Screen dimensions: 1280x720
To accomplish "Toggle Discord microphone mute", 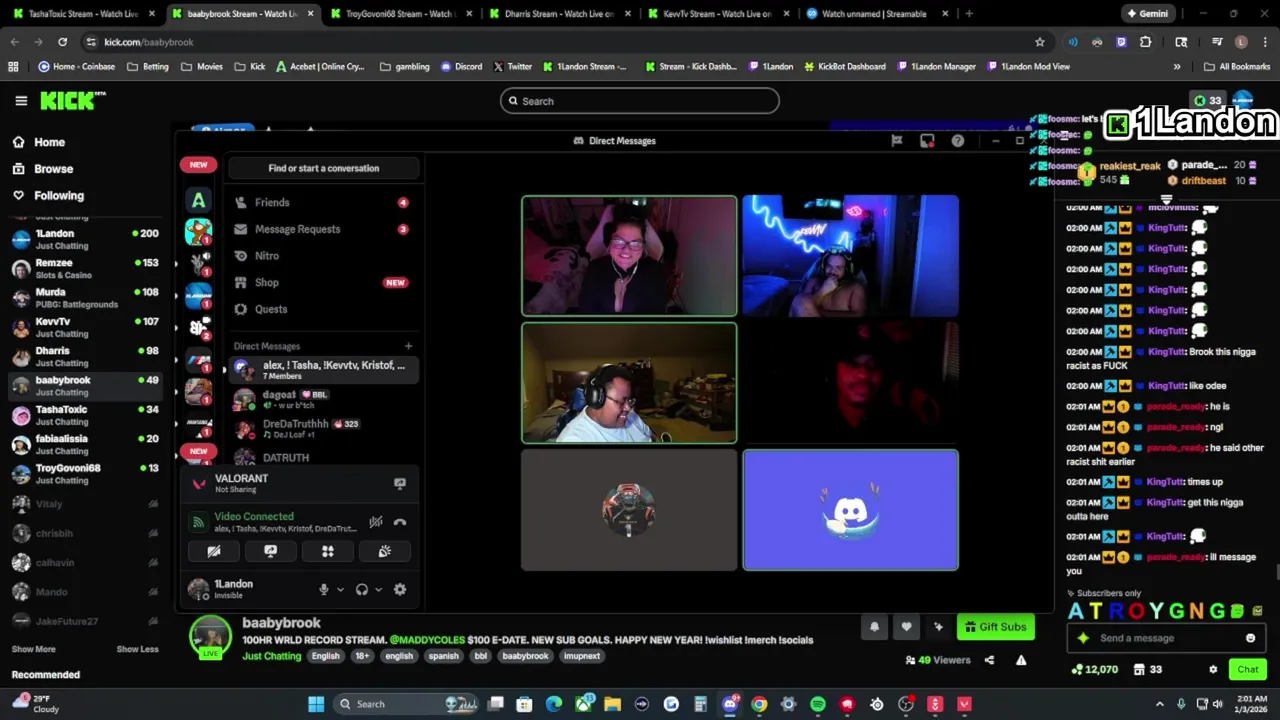I will click(323, 590).
